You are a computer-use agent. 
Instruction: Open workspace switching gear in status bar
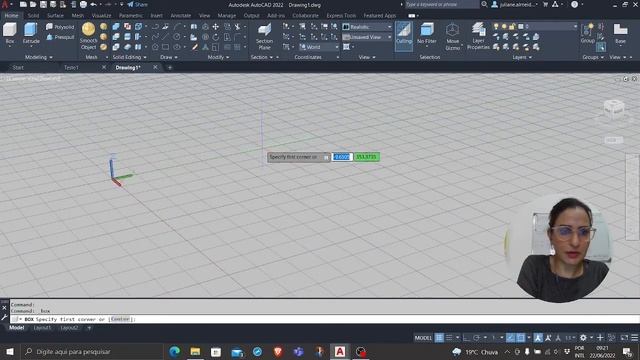point(583,338)
